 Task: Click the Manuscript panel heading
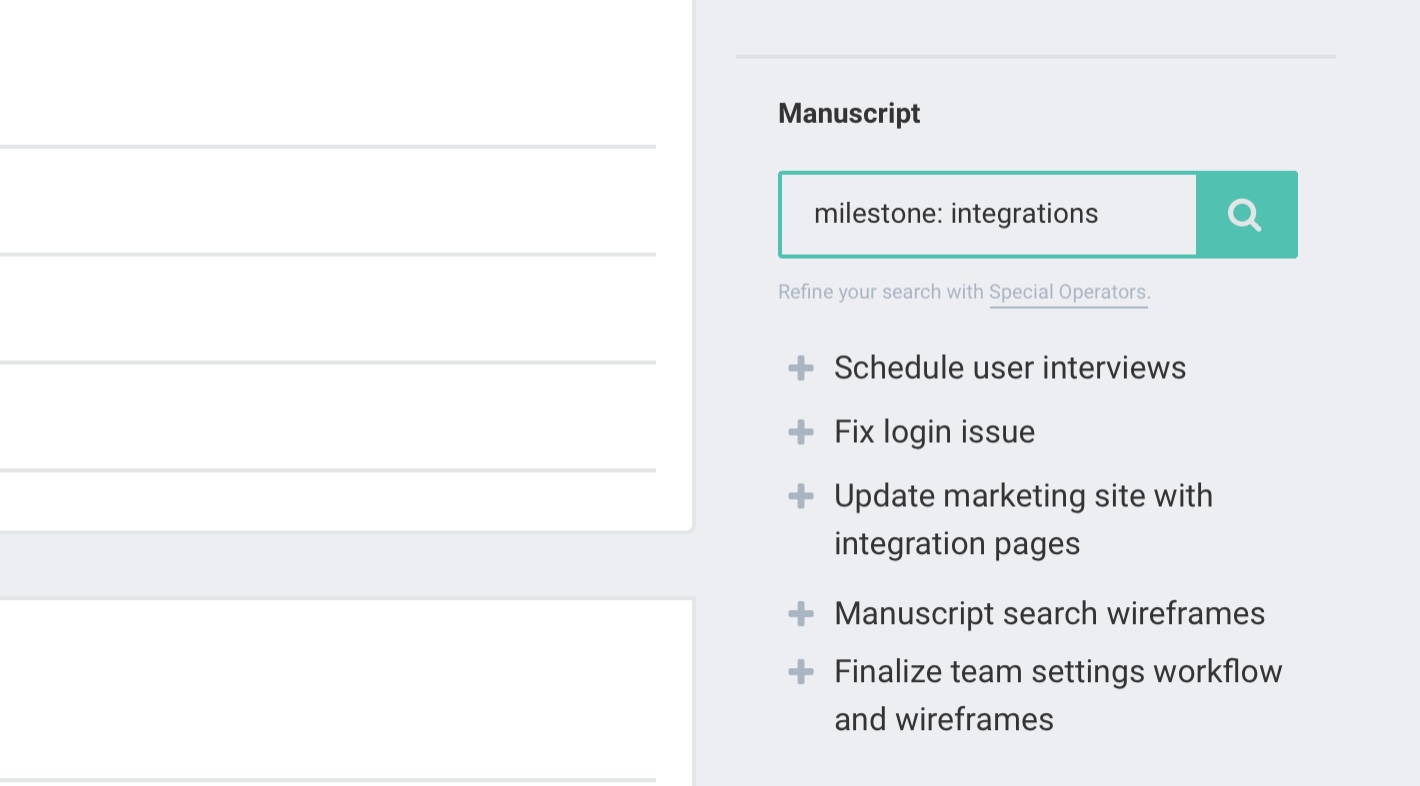(x=849, y=114)
